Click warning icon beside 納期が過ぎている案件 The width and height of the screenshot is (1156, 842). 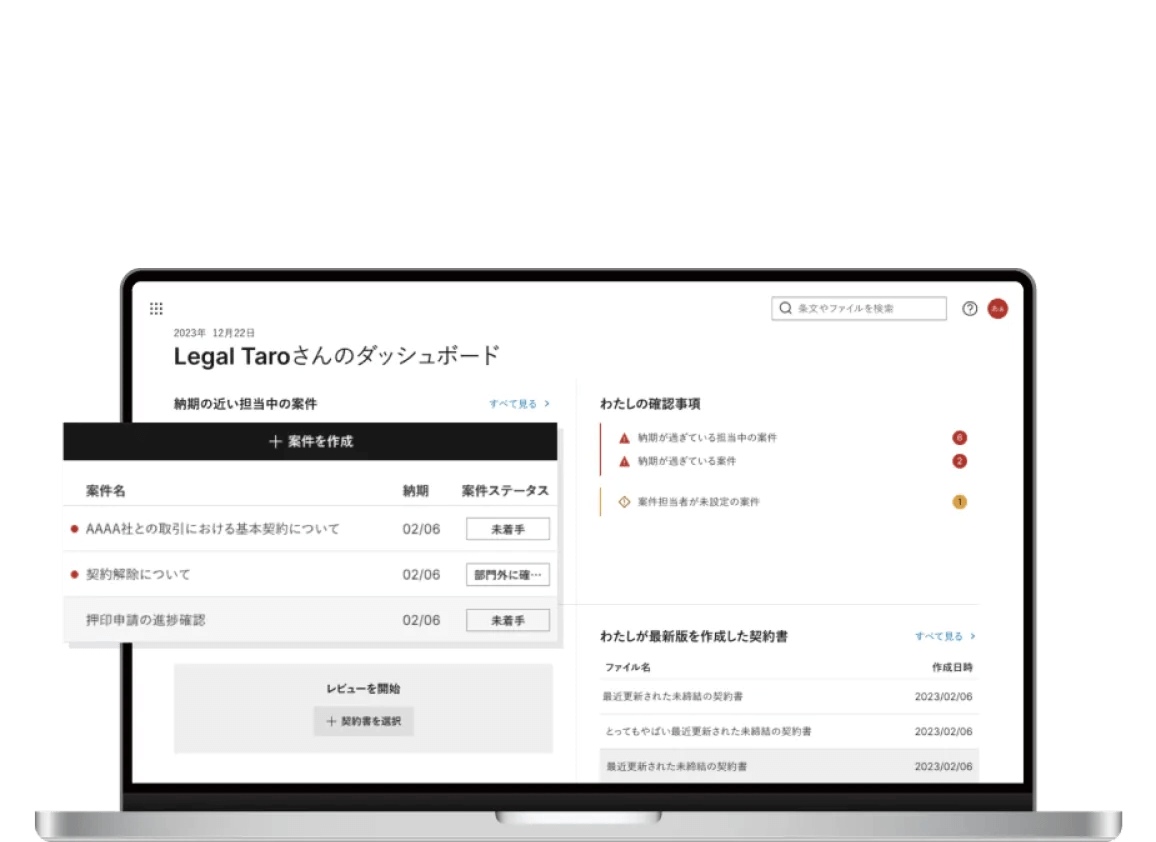pos(624,462)
